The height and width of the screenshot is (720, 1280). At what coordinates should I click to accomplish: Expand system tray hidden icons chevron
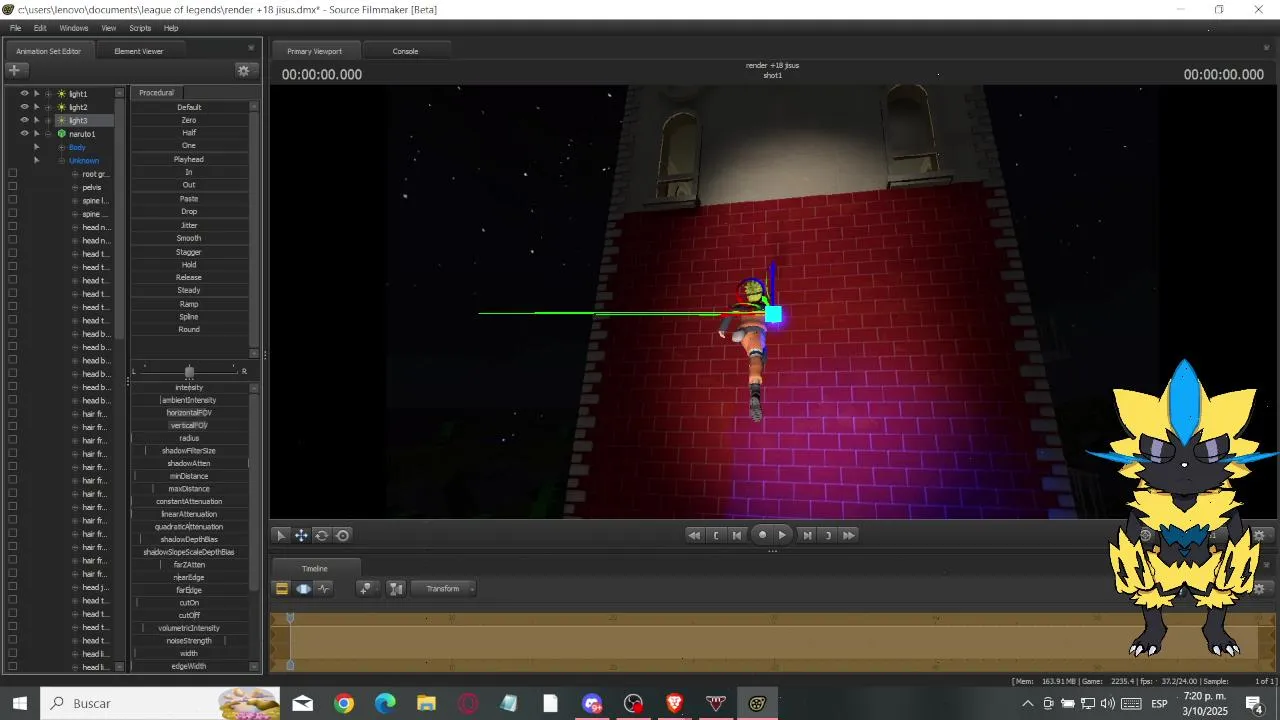(1027, 704)
